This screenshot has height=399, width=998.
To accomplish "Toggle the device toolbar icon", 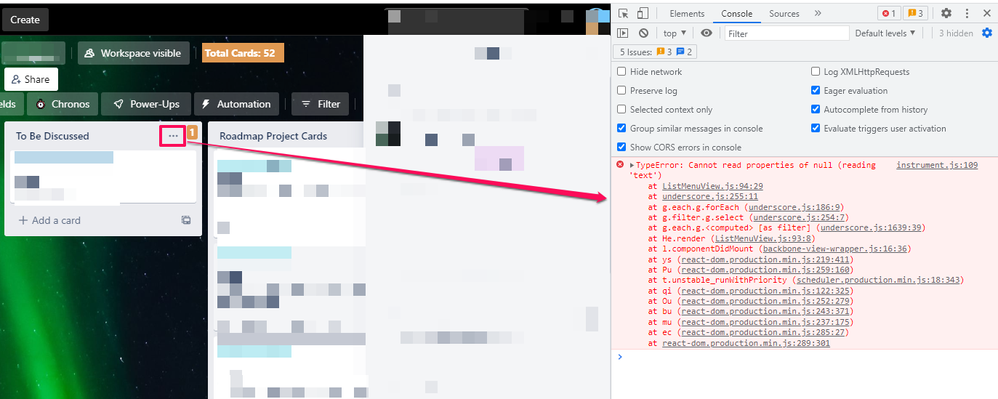I will click(643, 13).
